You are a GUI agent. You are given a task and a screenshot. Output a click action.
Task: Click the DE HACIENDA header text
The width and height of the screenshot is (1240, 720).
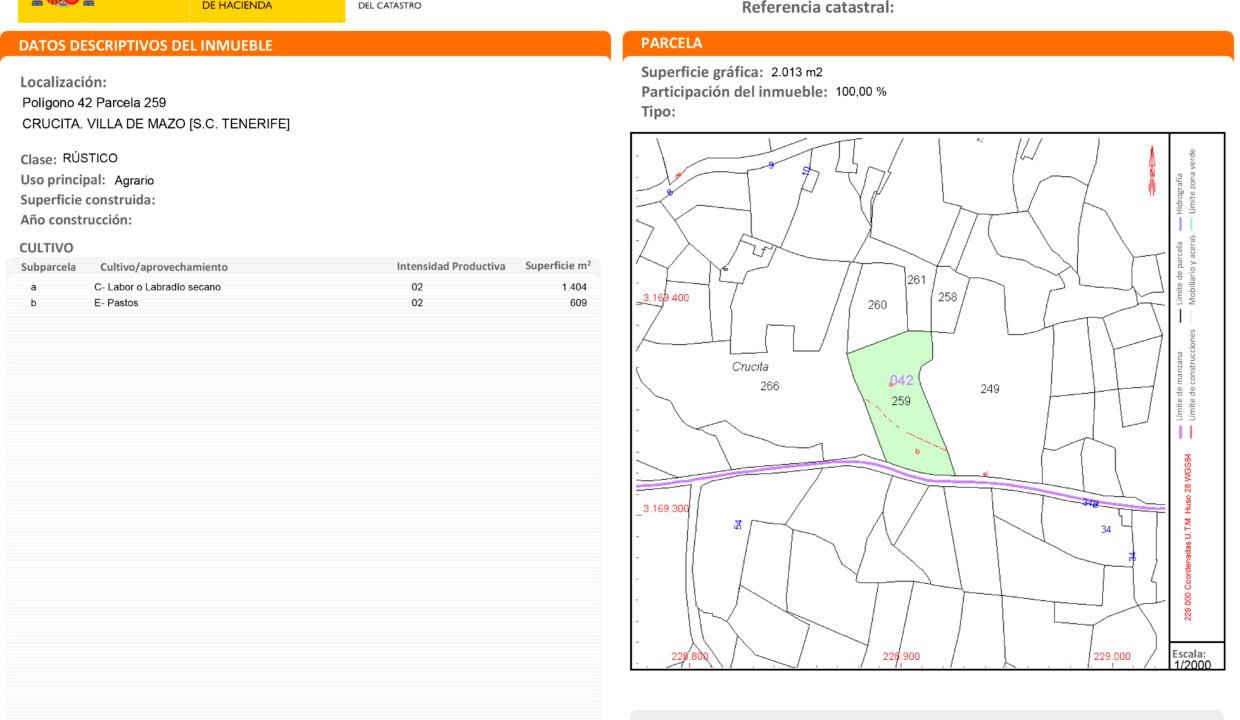click(237, 5)
